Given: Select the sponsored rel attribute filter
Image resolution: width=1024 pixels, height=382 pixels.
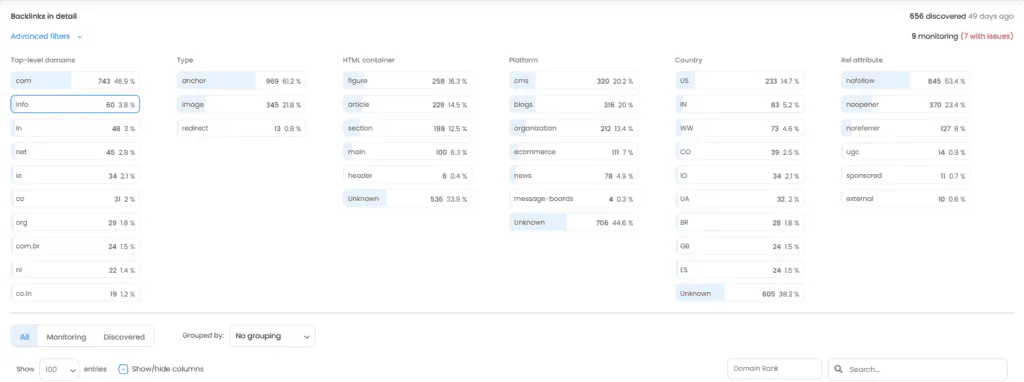Looking at the screenshot, I should point(905,176).
